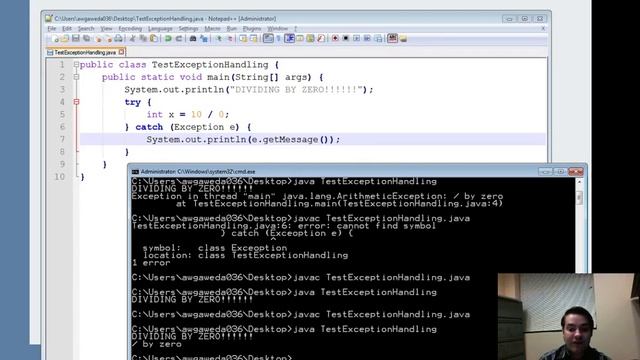The width and height of the screenshot is (640, 360).
Task: Click the Stop recording macro icon
Action: [346, 39]
